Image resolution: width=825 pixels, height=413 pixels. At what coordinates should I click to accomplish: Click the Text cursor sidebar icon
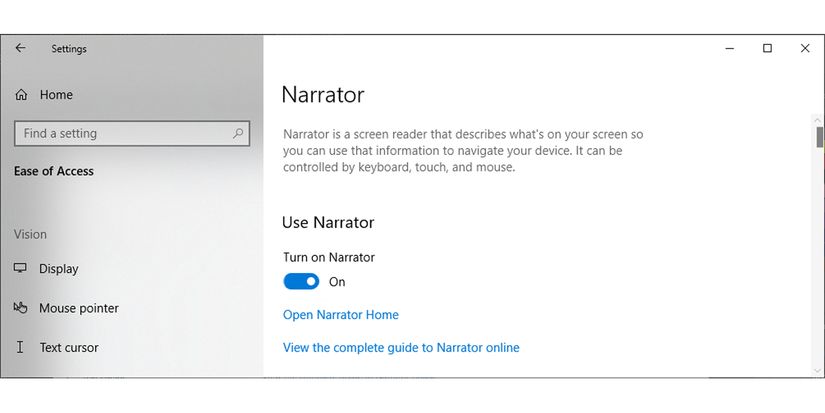21,348
